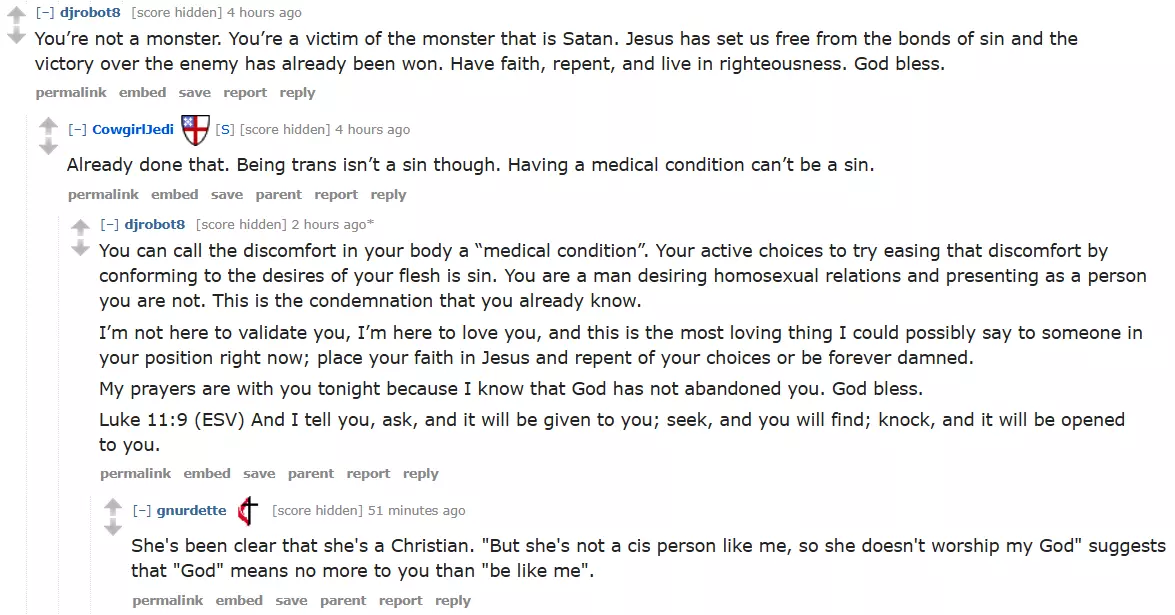The height and width of the screenshot is (615, 1175).
Task: Upvote djrobot8's top comment
Action: tap(16, 15)
